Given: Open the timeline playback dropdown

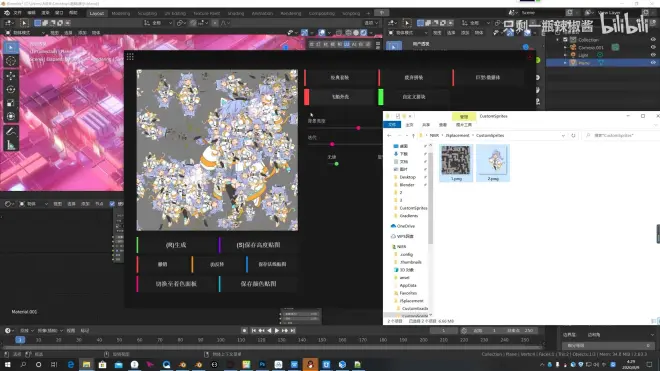Looking at the screenshot, I should pos(26,331).
